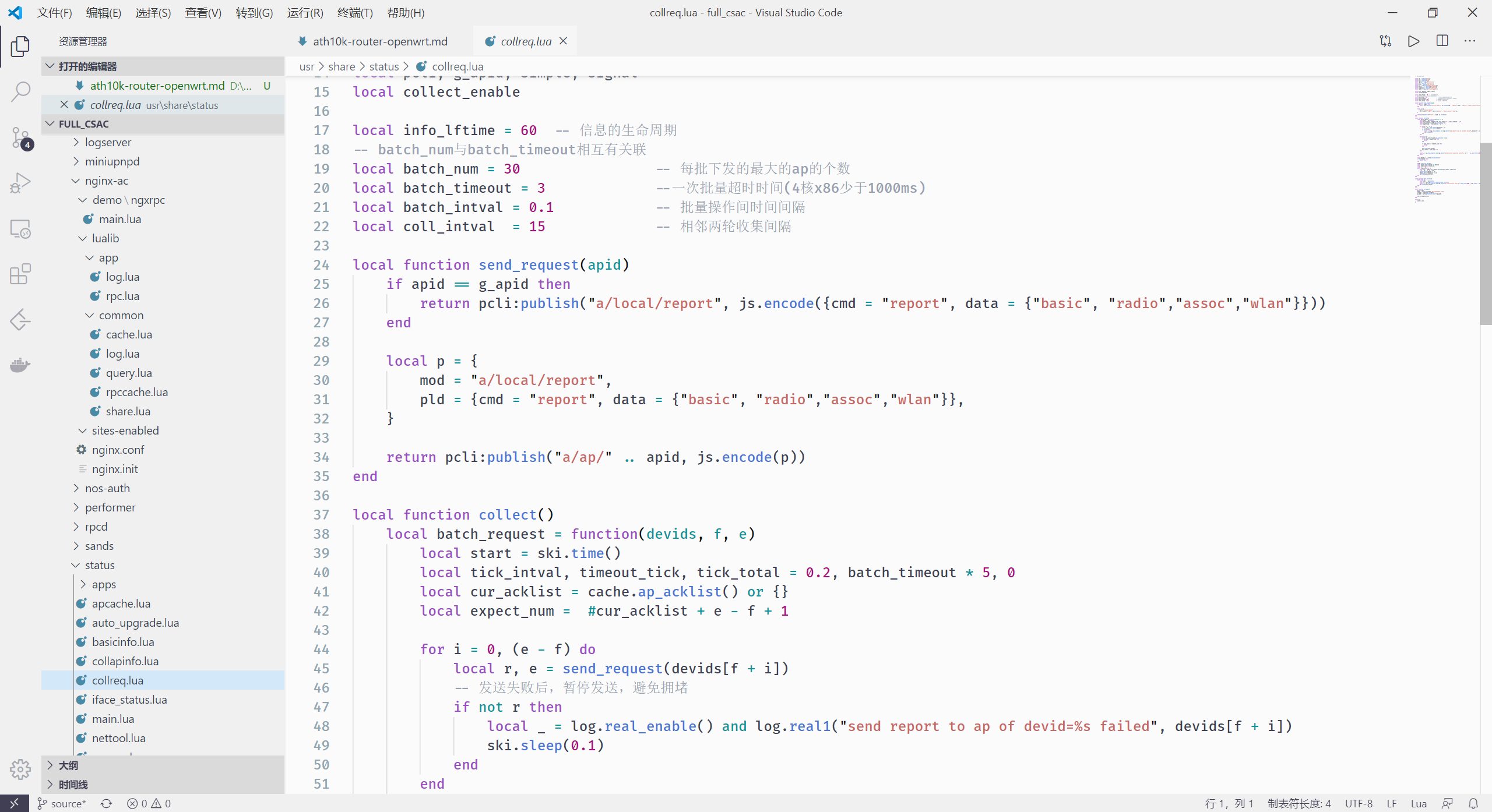This screenshot has width=1492, height=812.
Task: Click line number 37 in the gutter
Action: [321, 514]
